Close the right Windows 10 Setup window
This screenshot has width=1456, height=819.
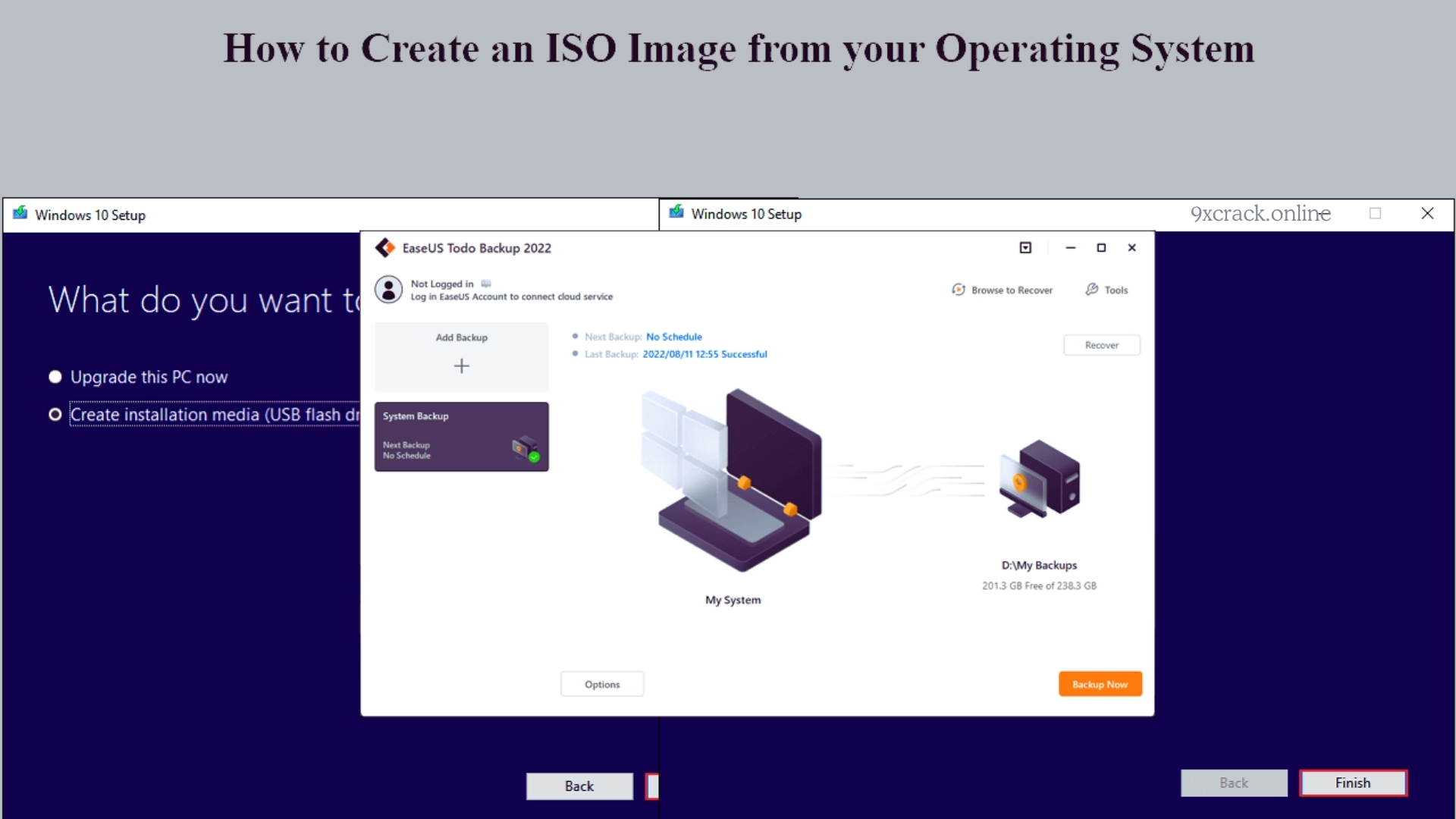pyautogui.click(x=1427, y=213)
